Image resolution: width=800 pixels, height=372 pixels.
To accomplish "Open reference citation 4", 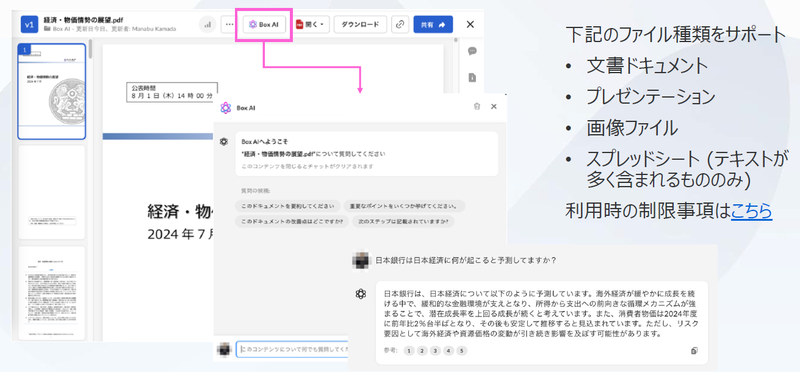I will pyautogui.click(x=448, y=351).
